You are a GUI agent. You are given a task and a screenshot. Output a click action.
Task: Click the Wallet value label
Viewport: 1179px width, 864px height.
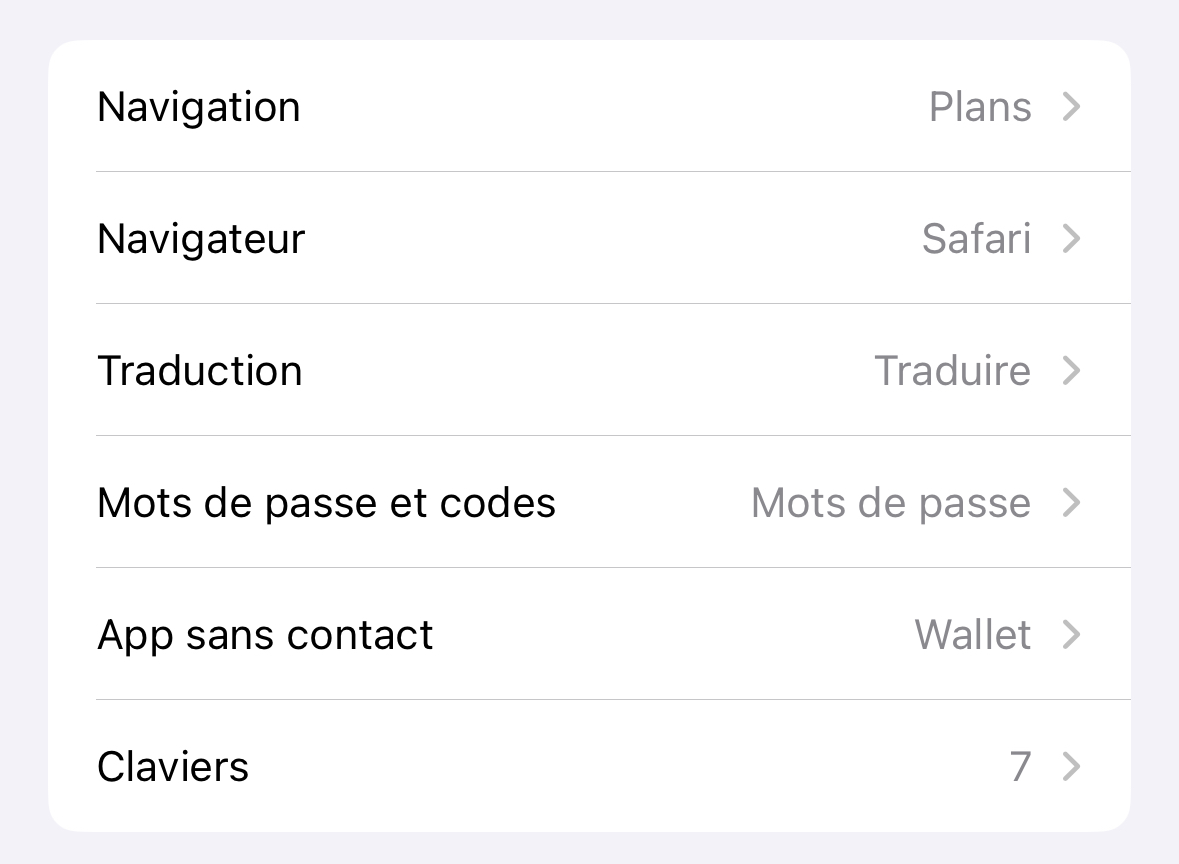[972, 634]
